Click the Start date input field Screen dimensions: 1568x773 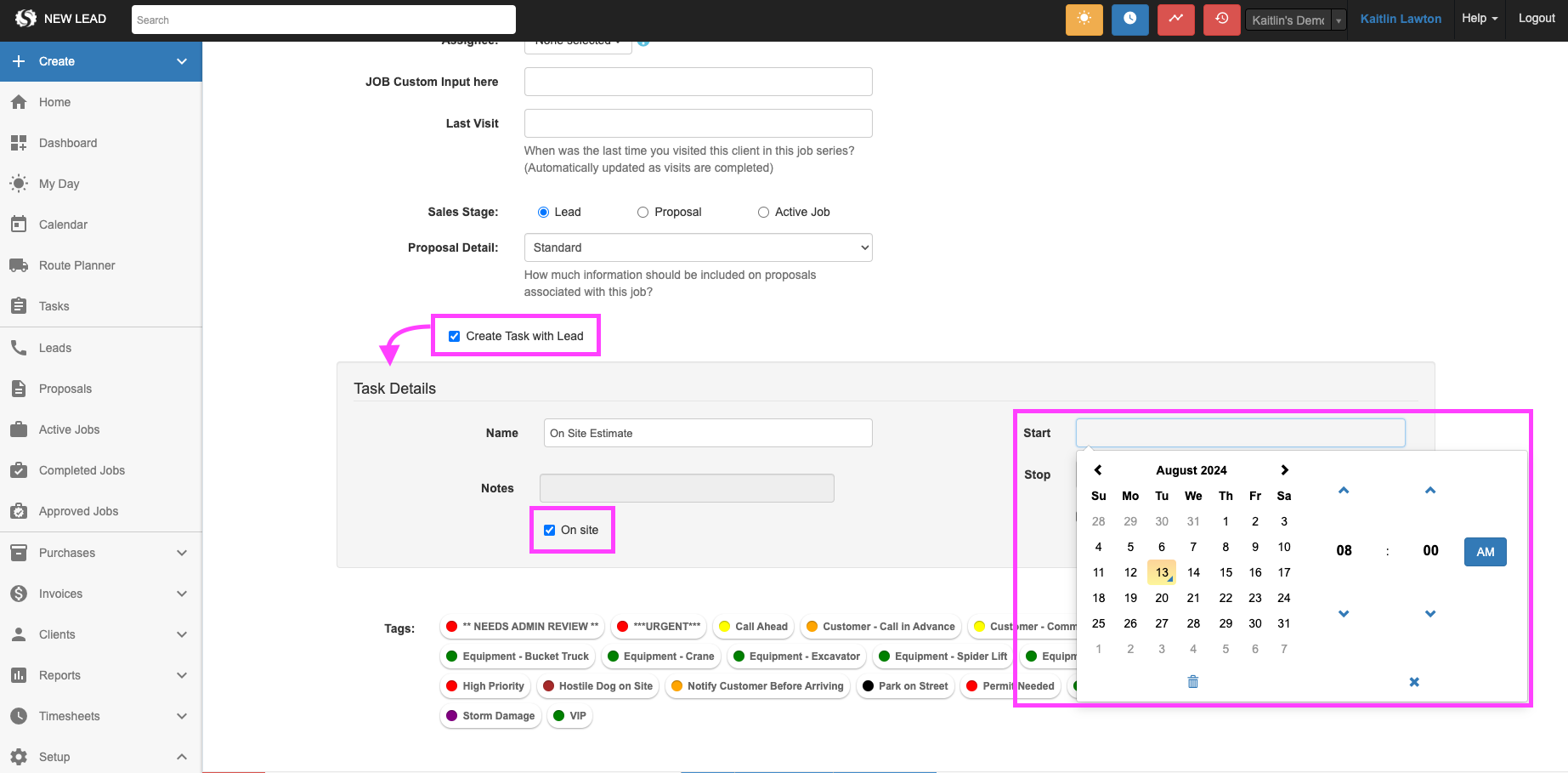tap(1240, 433)
